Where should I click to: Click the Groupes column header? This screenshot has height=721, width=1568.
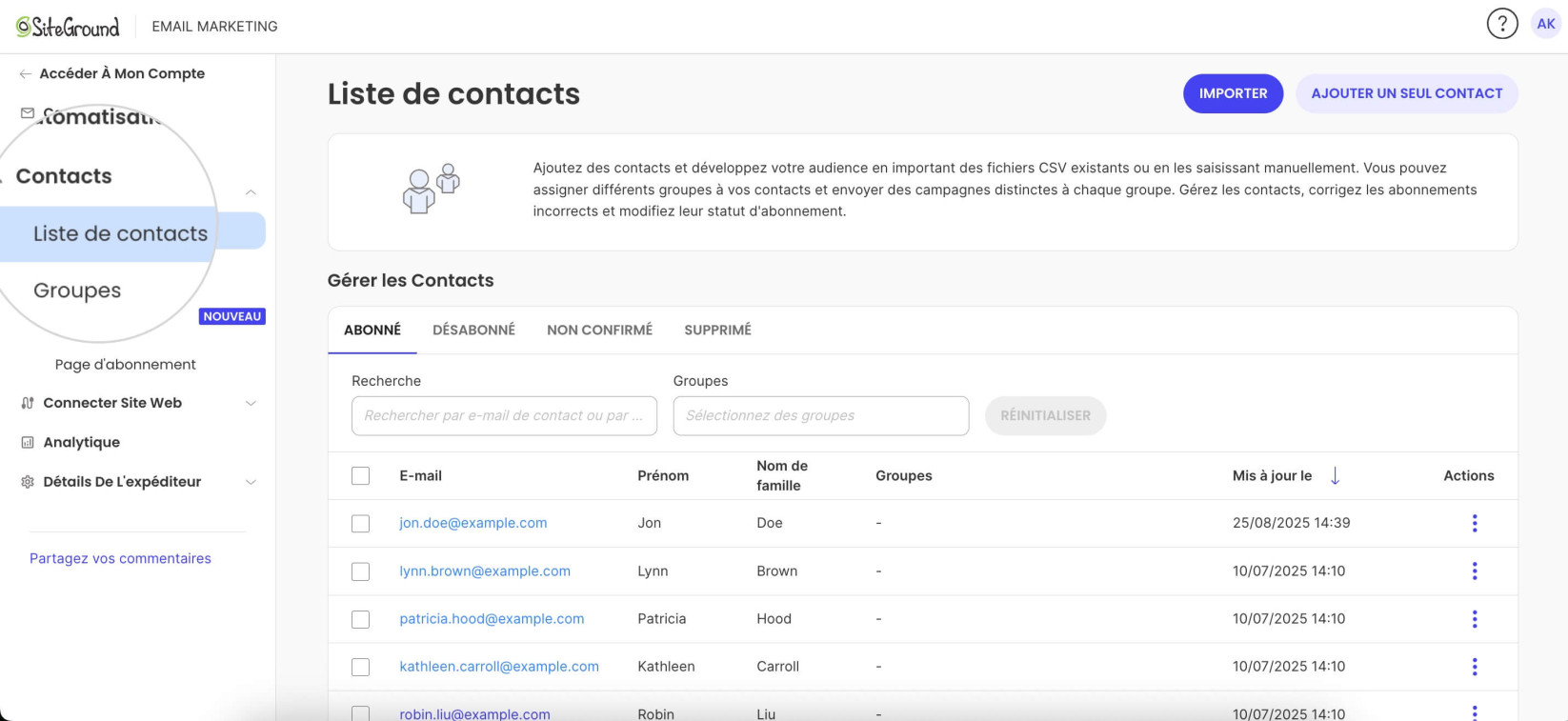click(903, 475)
